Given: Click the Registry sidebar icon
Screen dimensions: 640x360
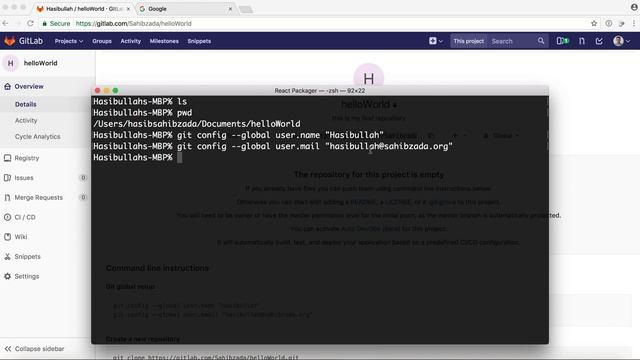Looking at the screenshot, I should point(7,158).
